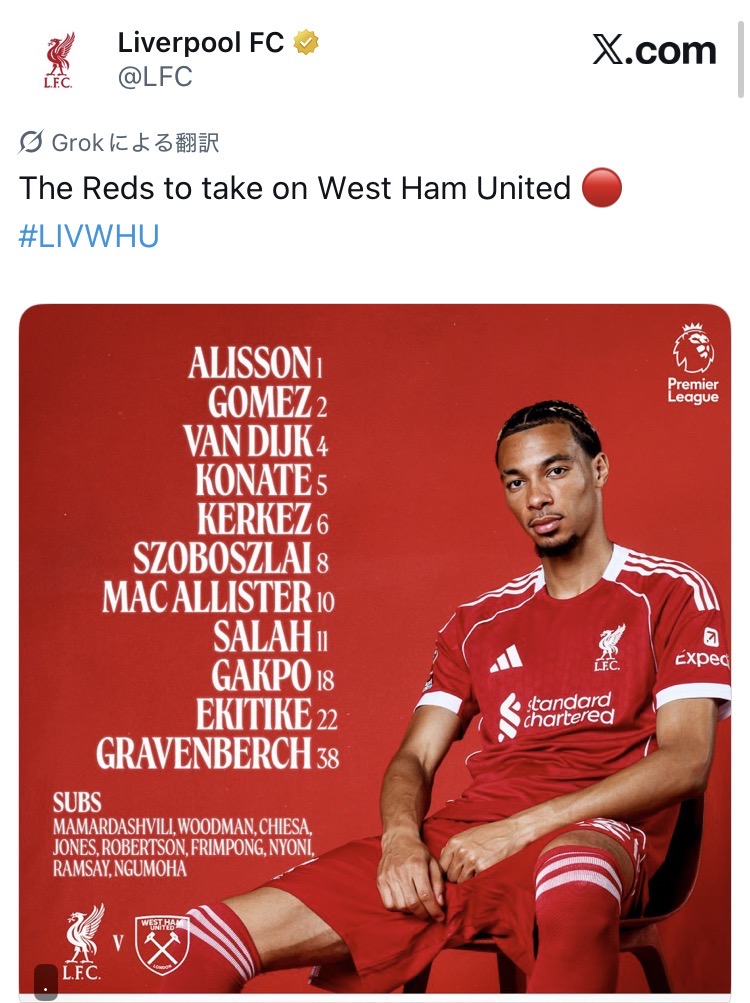Image resolution: width=750 pixels, height=1003 pixels.
Task: Click the red circle emoji in tweet
Action: tap(601, 187)
